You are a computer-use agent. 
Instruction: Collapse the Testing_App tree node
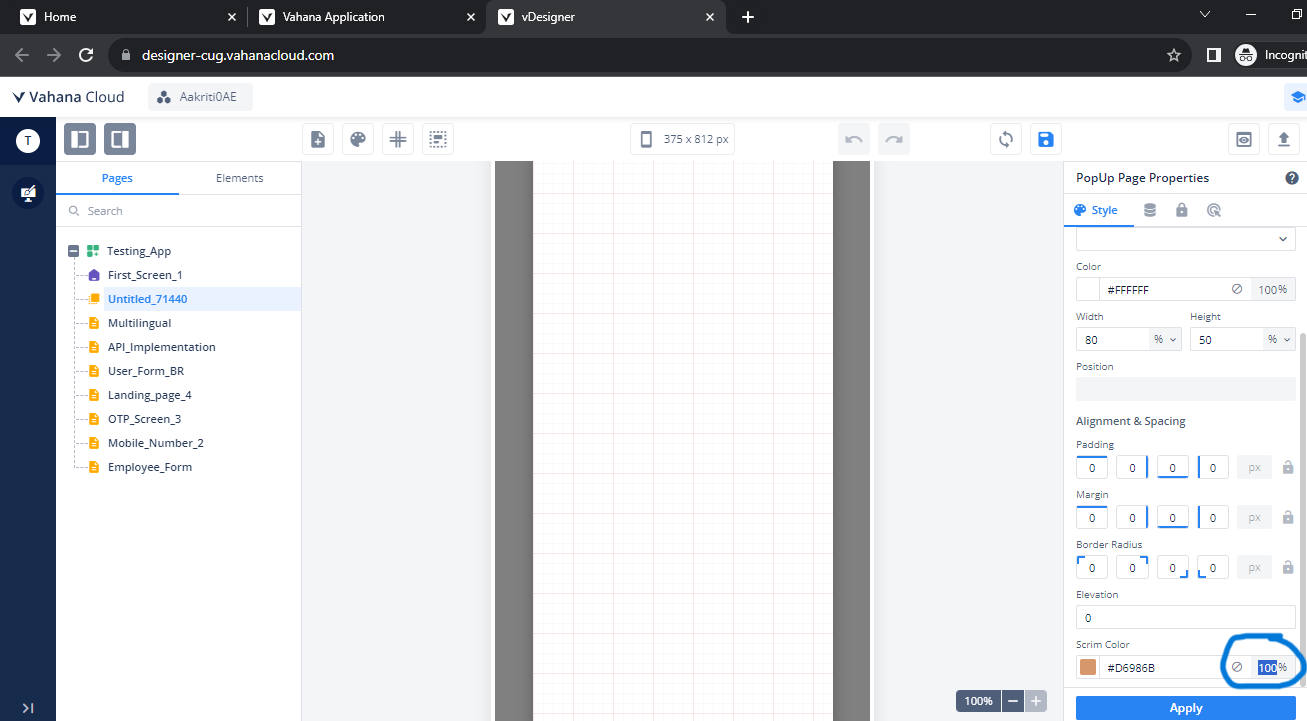73,251
